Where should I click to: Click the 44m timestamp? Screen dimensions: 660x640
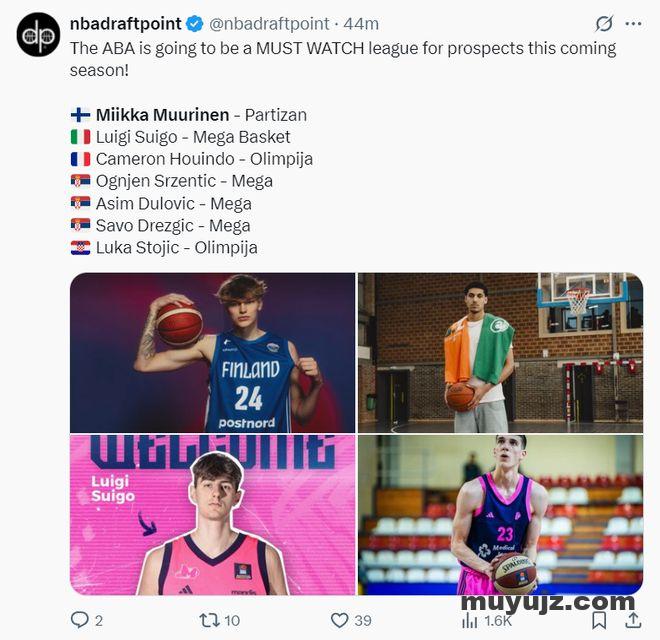click(x=361, y=24)
